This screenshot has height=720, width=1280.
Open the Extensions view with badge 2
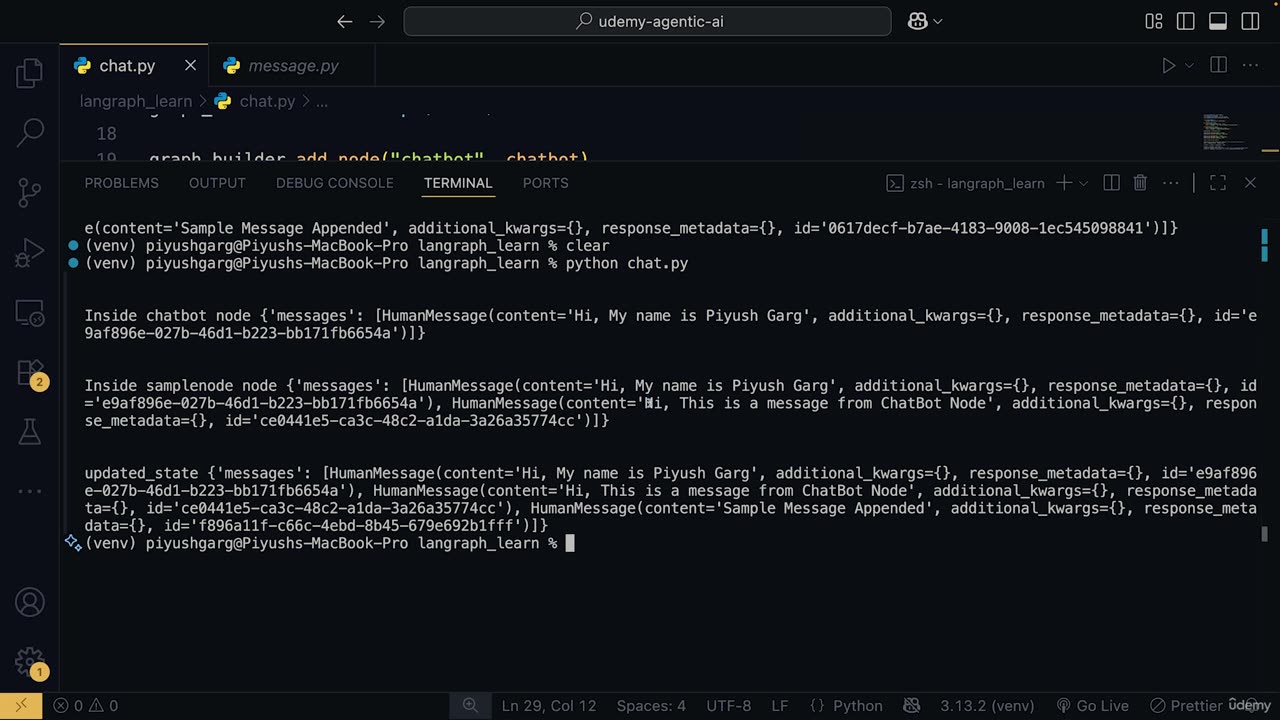pyautogui.click(x=30, y=374)
